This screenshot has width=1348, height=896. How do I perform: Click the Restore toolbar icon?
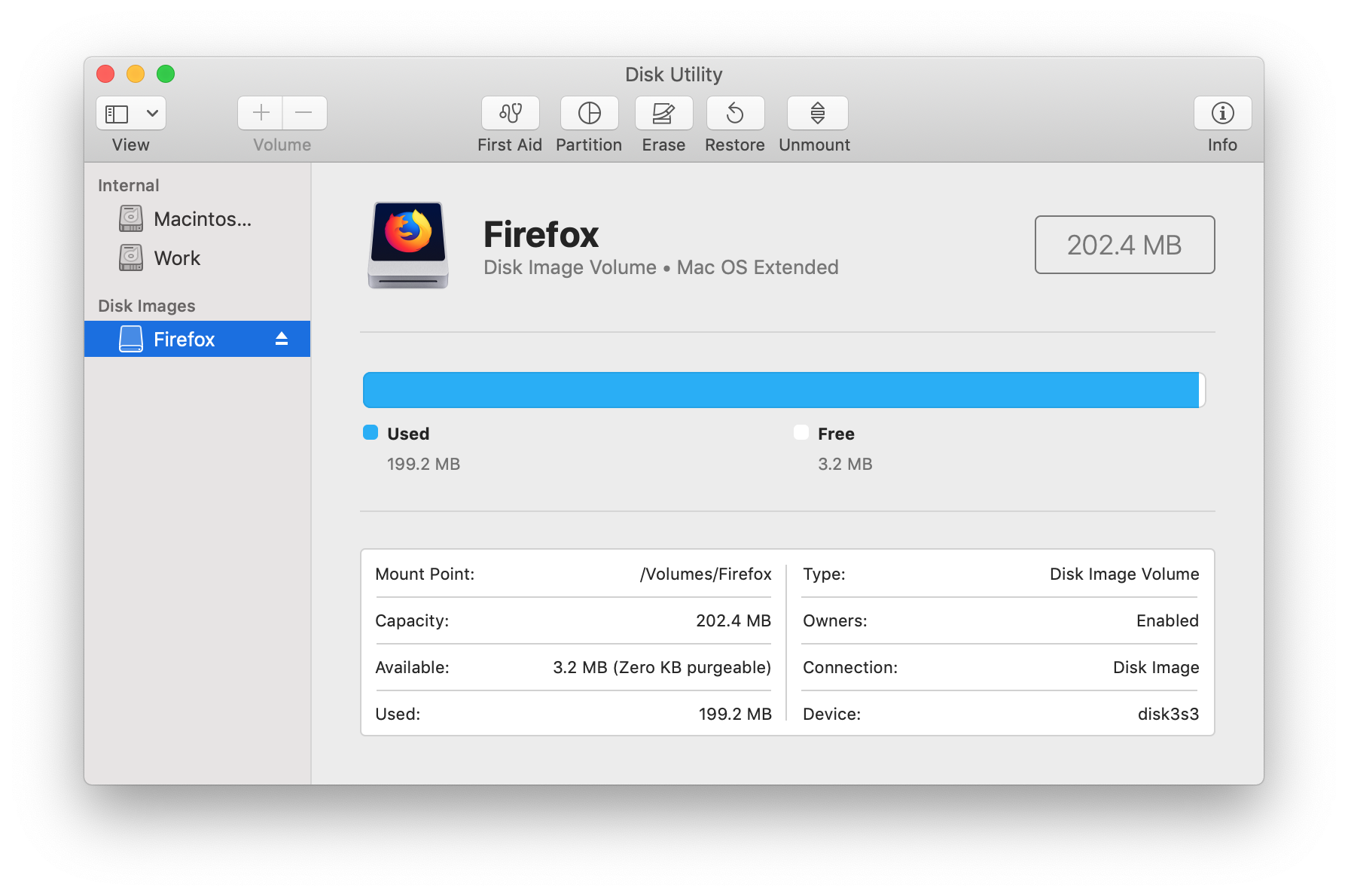coord(735,113)
